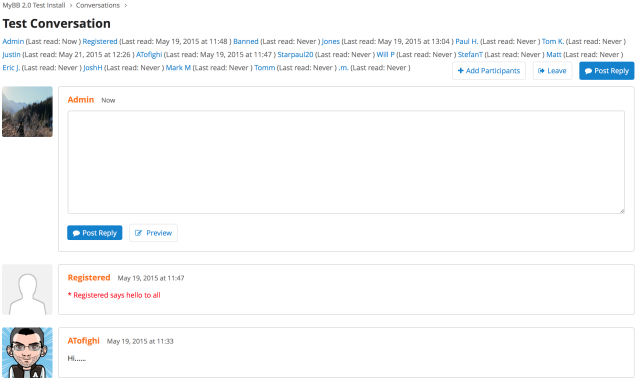Open Starpaul20 participant link
This screenshot has height=380, width=640.
click(295, 54)
